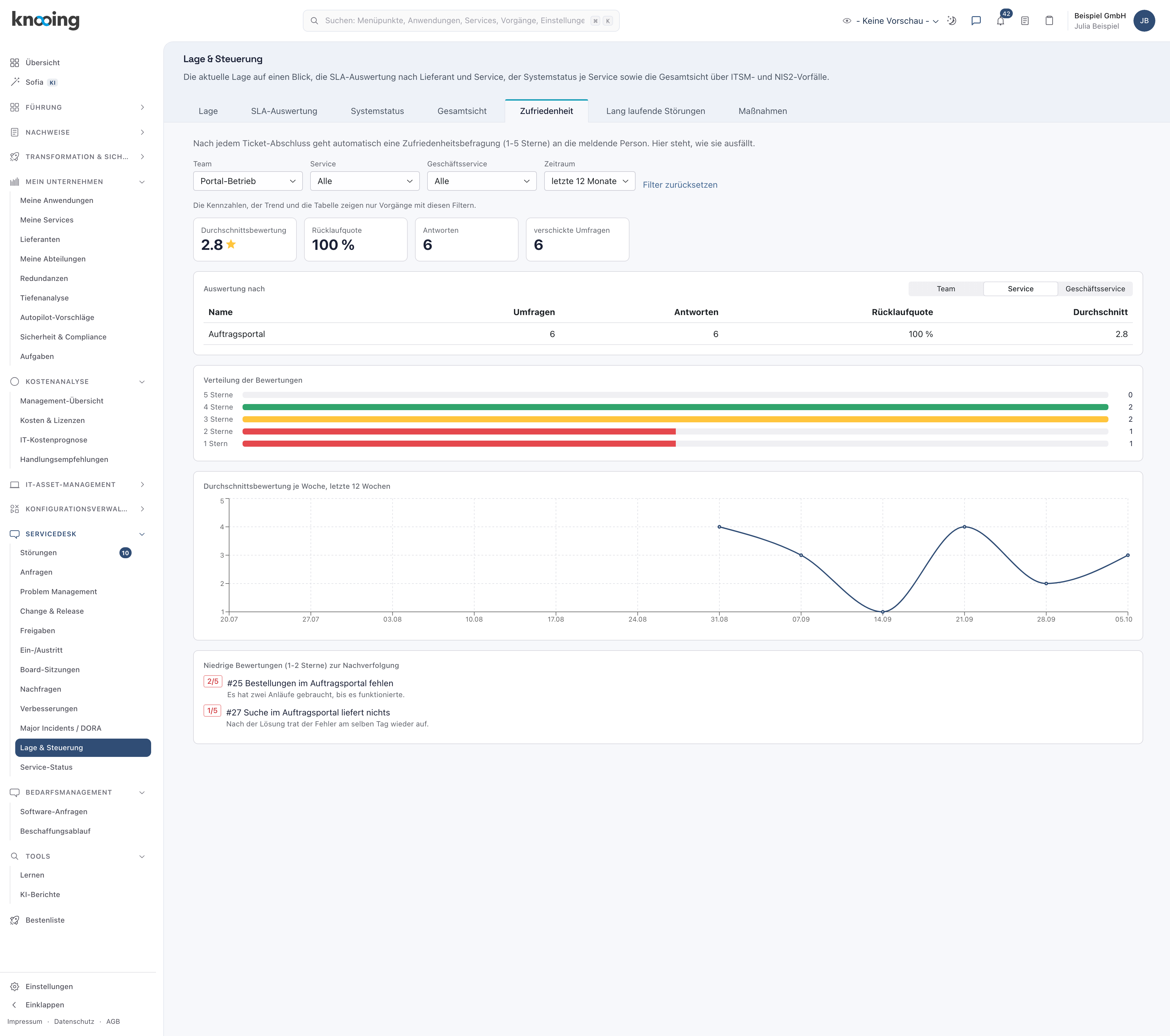Open the JB user avatar
The height and width of the screenshot is (1036, 1170).
(x=1144, y=21)
